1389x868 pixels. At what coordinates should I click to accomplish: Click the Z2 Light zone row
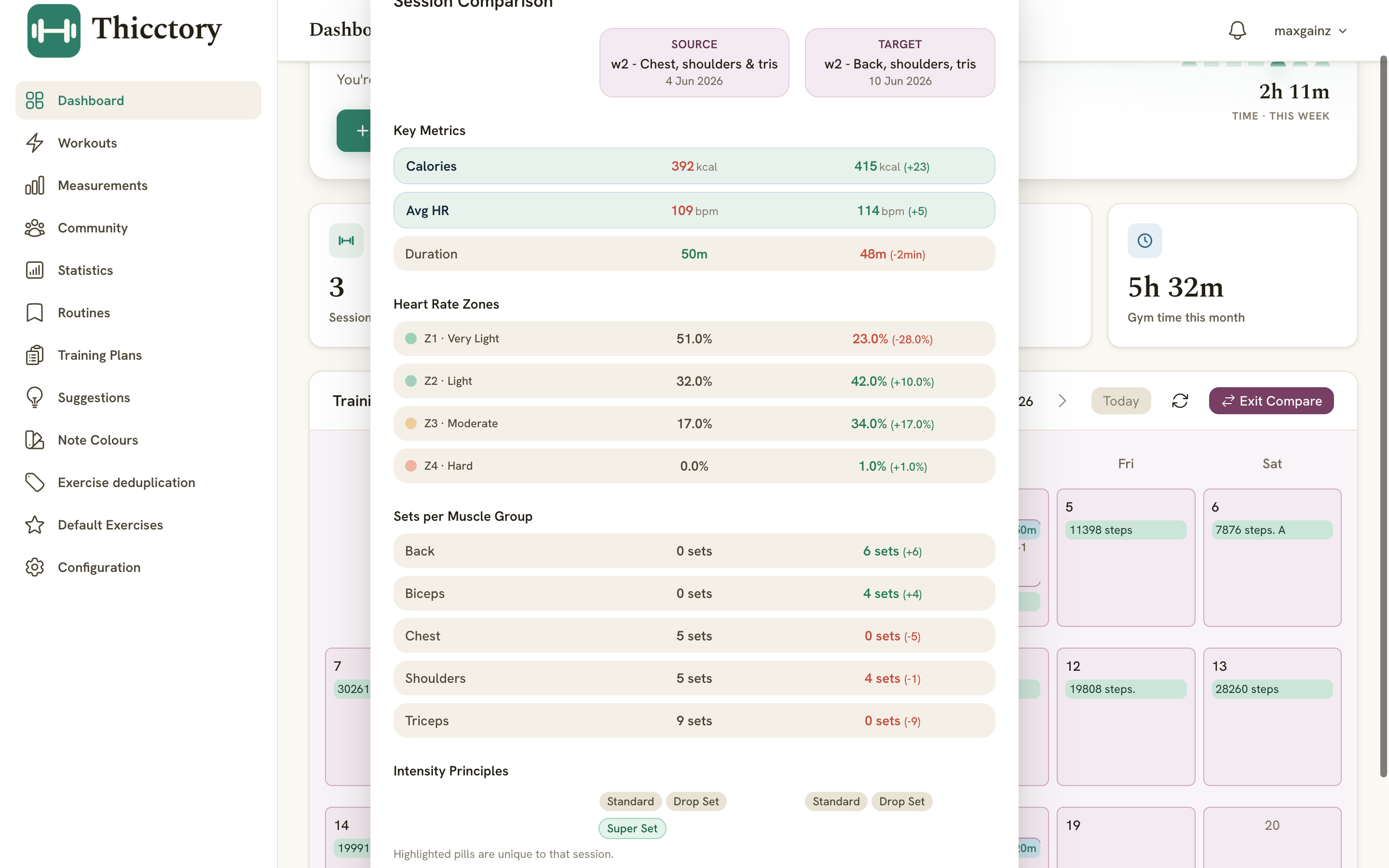(694, 381)
